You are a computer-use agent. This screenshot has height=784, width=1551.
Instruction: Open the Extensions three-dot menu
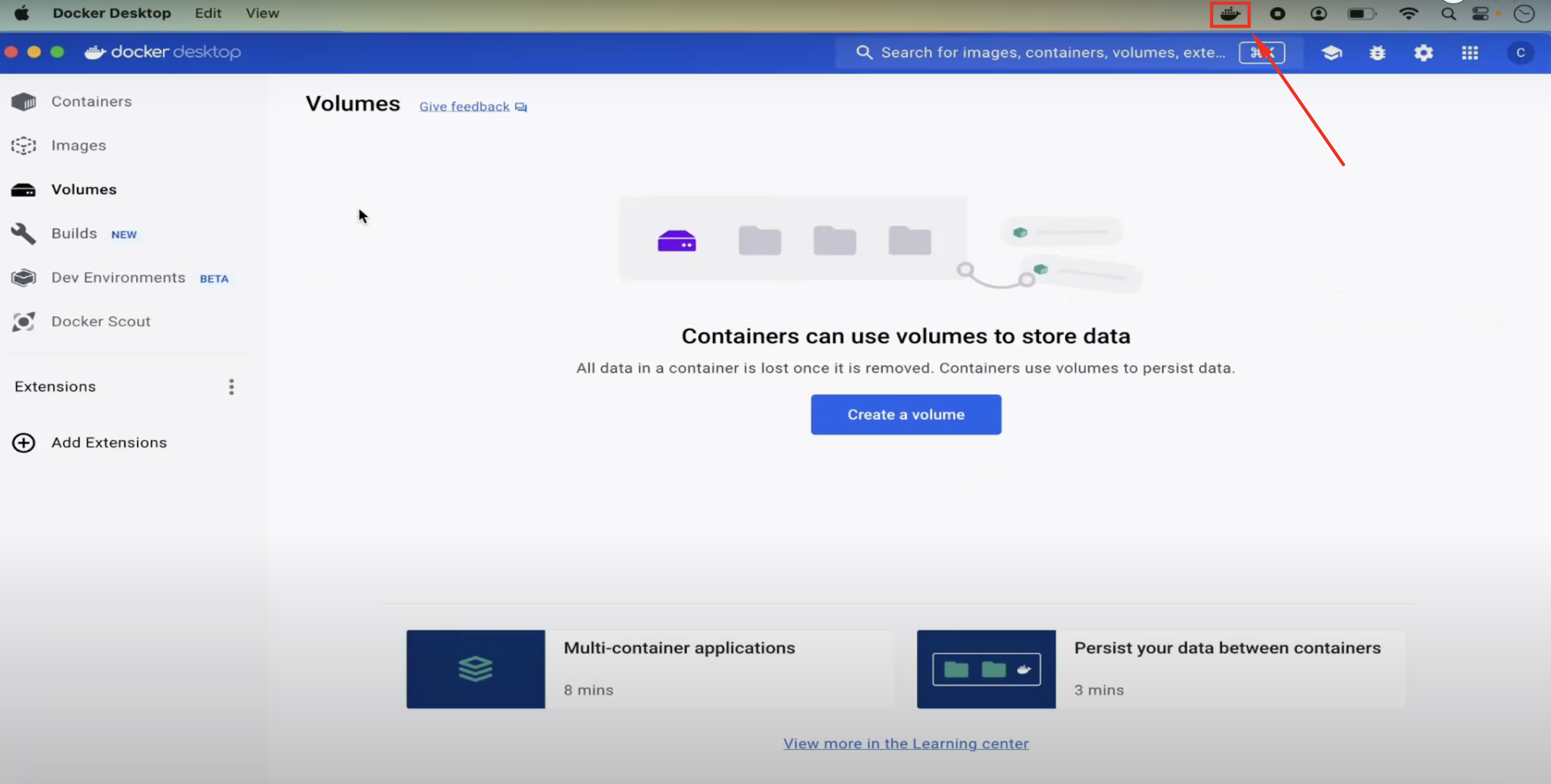[231, 387]
